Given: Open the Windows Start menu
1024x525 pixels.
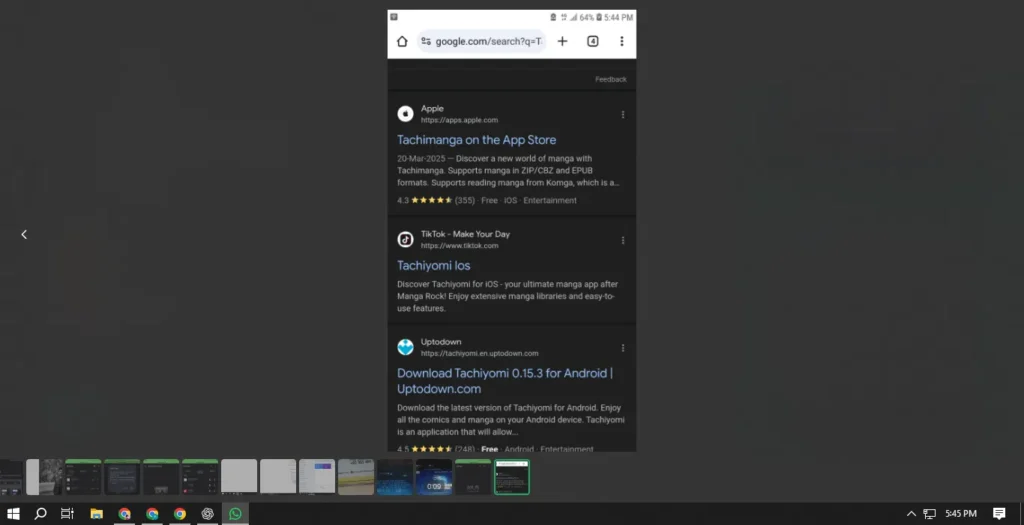Looking at the screenshot, I should (14, 514).
